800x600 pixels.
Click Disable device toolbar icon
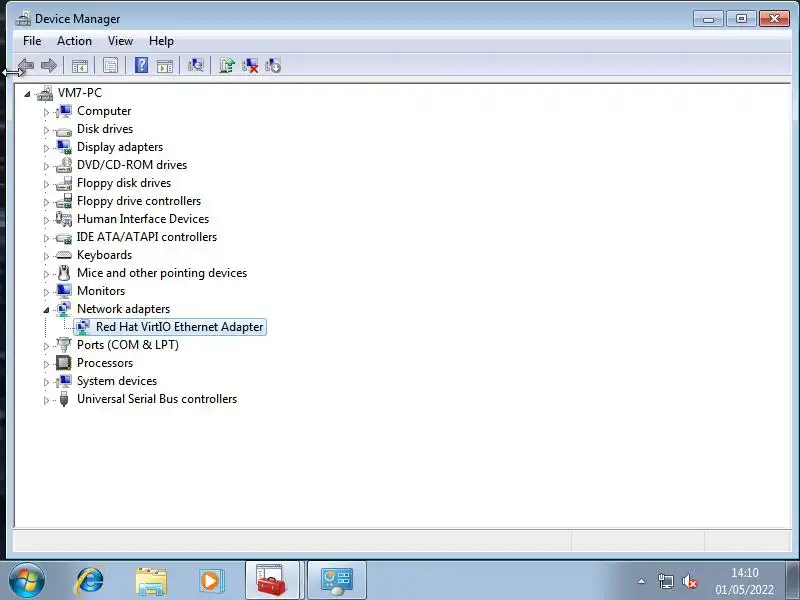coord(273,65)
